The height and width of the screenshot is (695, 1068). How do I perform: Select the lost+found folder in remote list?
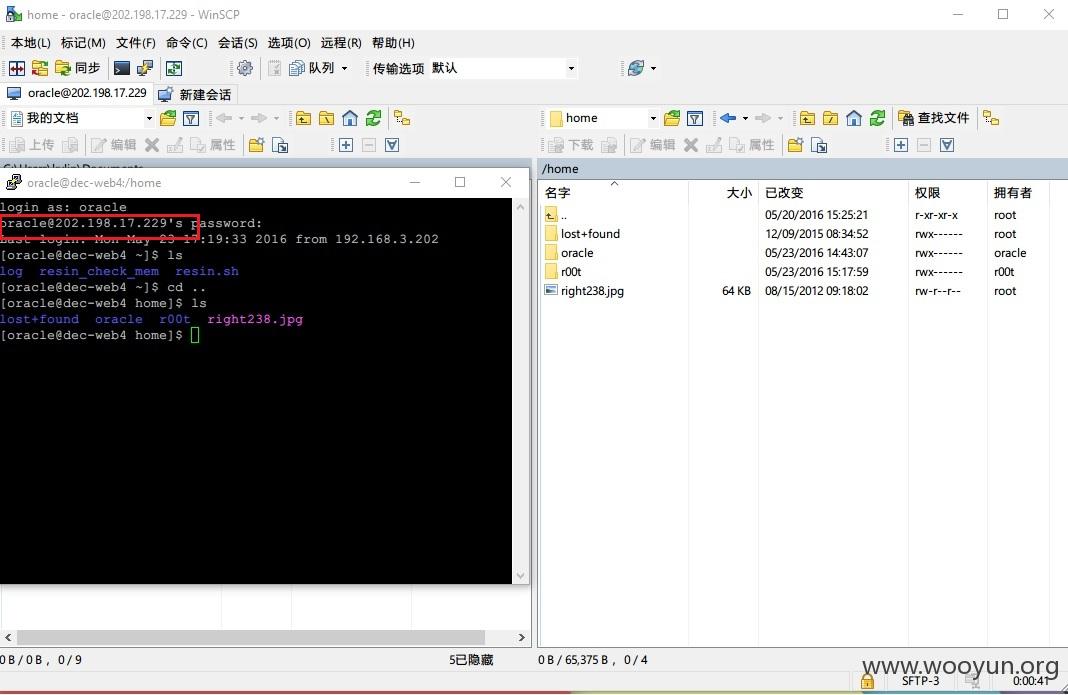tap(590, 234)
